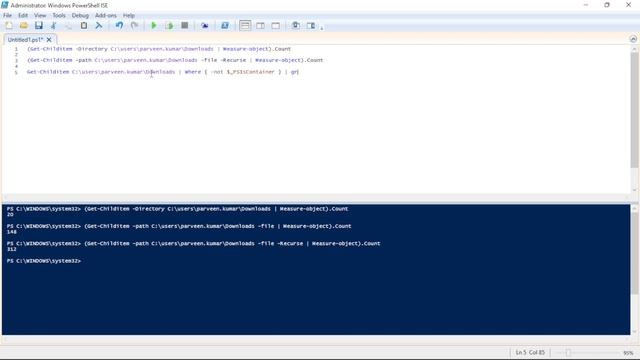Click the console -Directory command line
Viewport: 640px width, 360px height.
pos(177,209)
